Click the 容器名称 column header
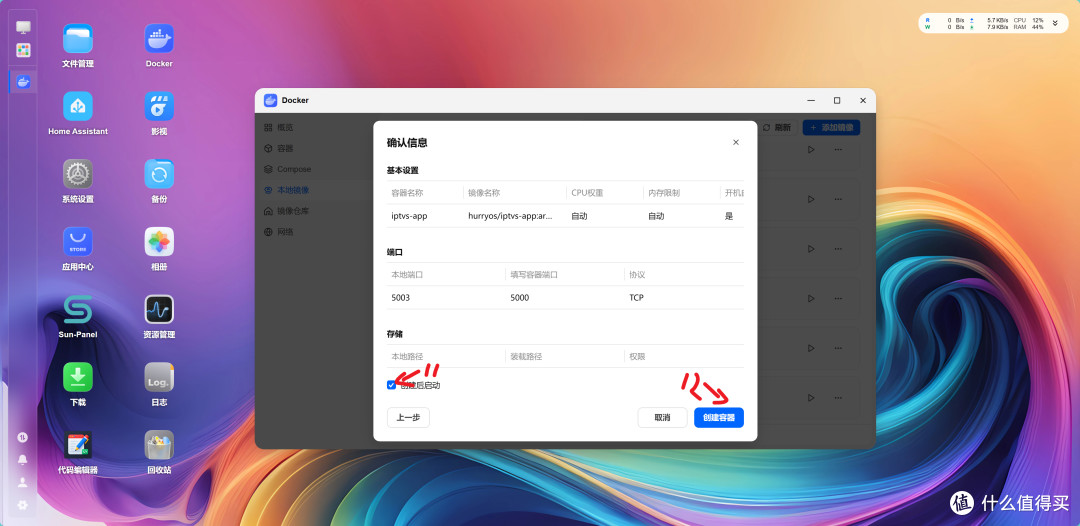Image resolution: width=1080 pixels, height=526 pixels. [407, 193]
